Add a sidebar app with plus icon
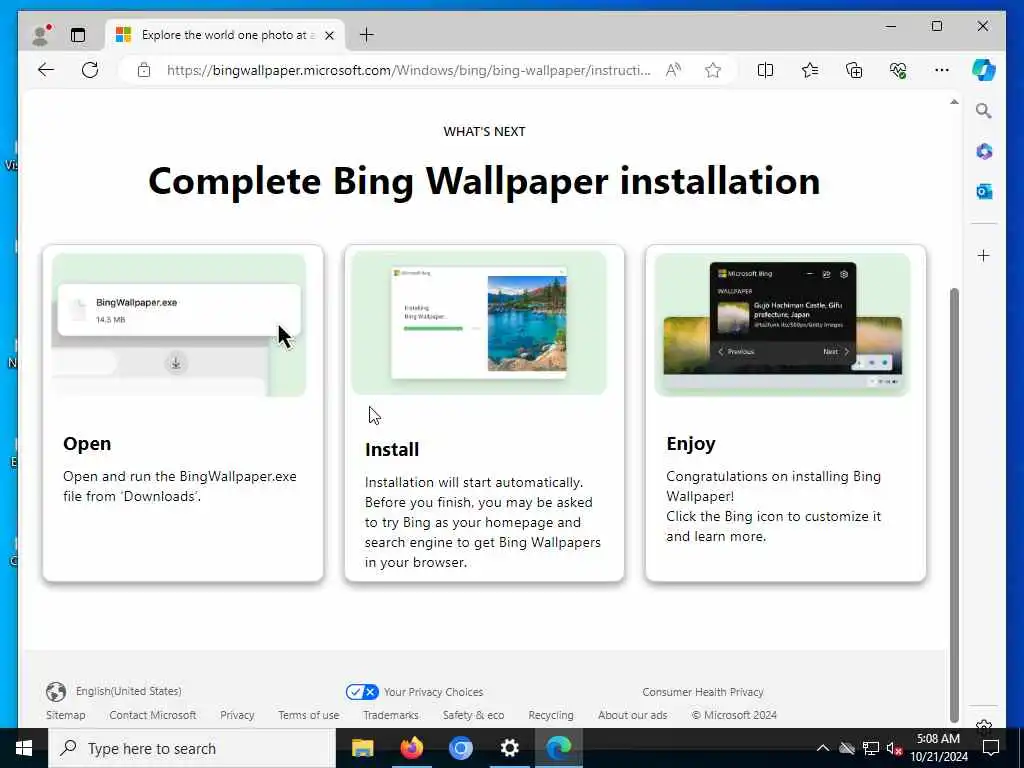This screenshot has width=1024, height=768. [984, 255]
